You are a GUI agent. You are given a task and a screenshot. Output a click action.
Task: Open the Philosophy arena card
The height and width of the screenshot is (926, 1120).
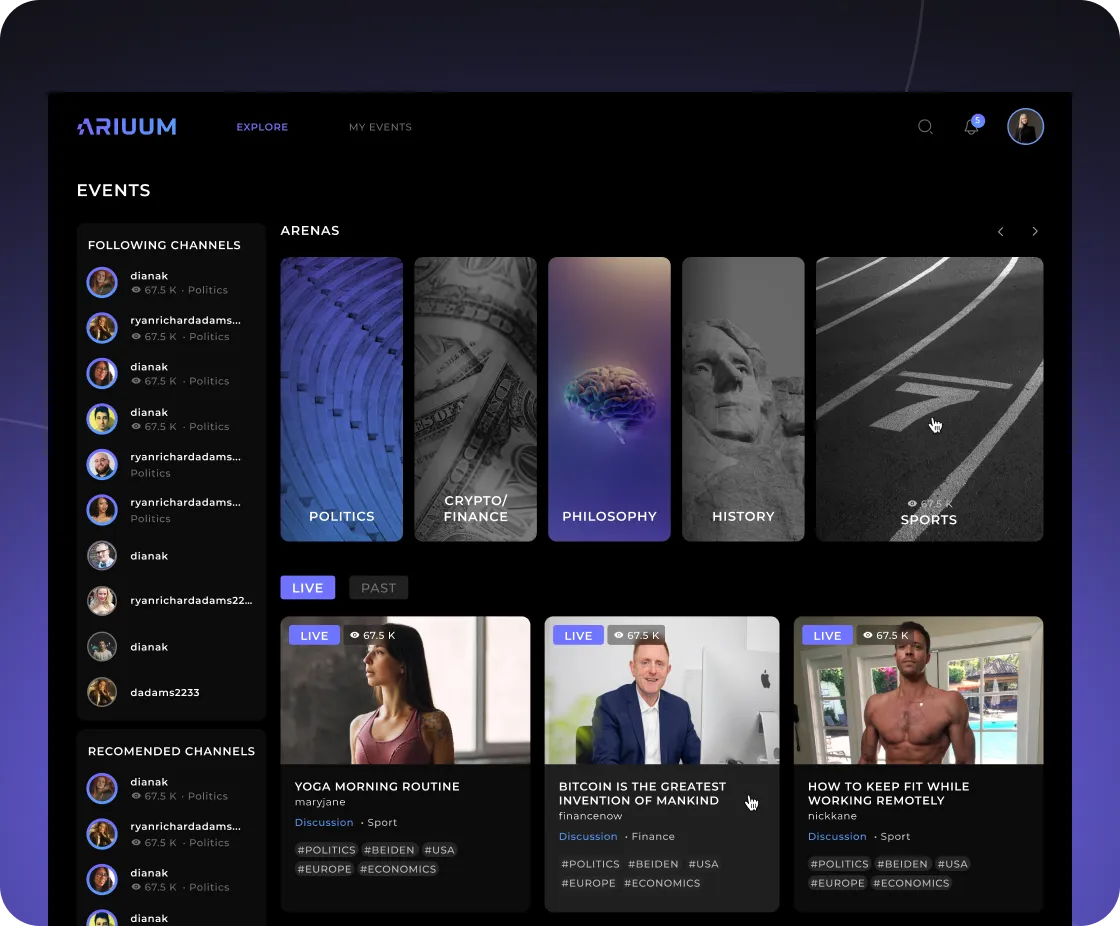(x=609, y=399)
